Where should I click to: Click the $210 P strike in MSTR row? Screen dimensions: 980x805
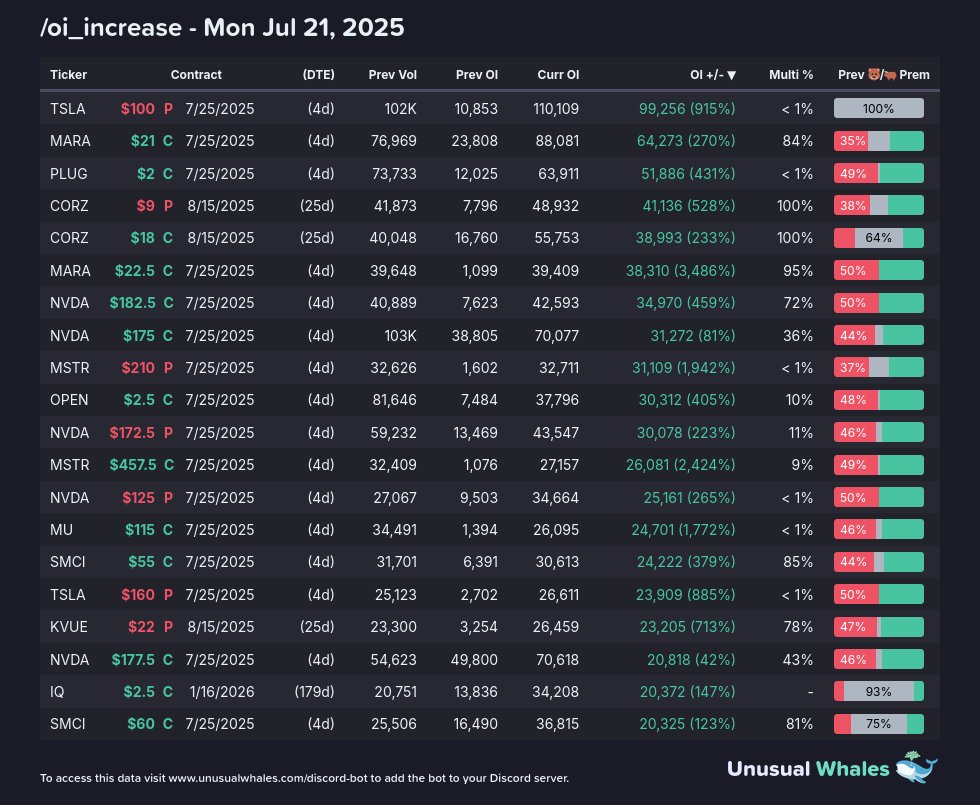point(147,368)
